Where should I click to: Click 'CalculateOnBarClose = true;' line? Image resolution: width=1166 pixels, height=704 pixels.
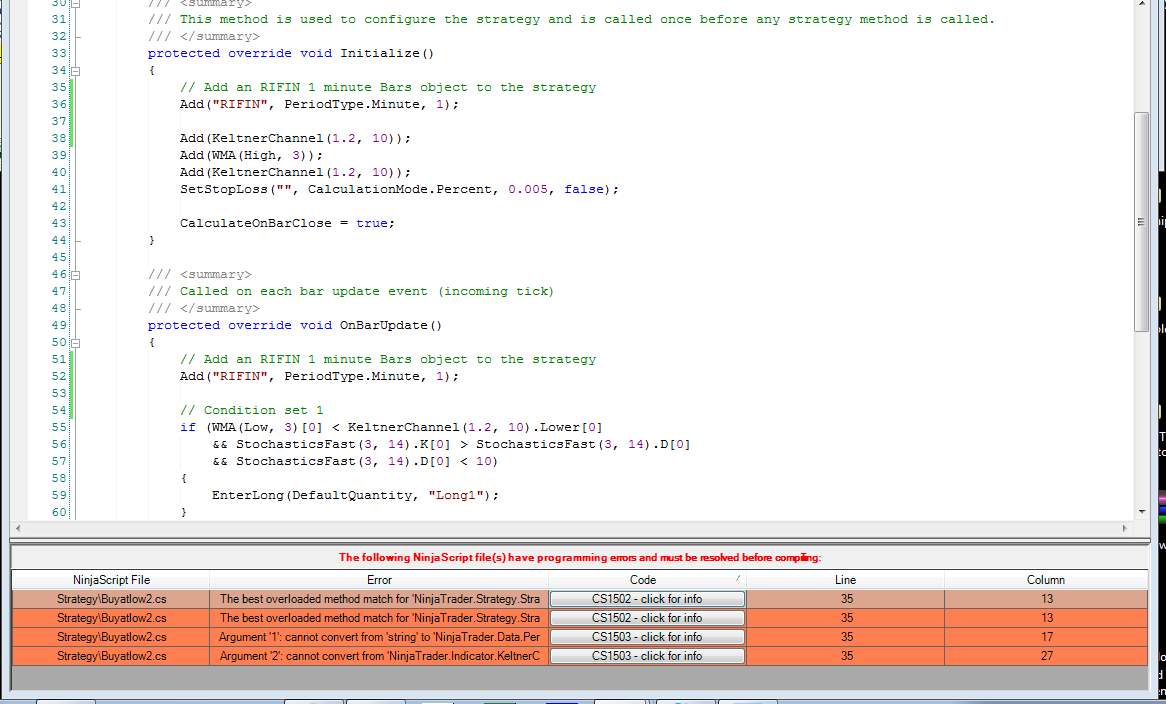click(x=287, y=223)
